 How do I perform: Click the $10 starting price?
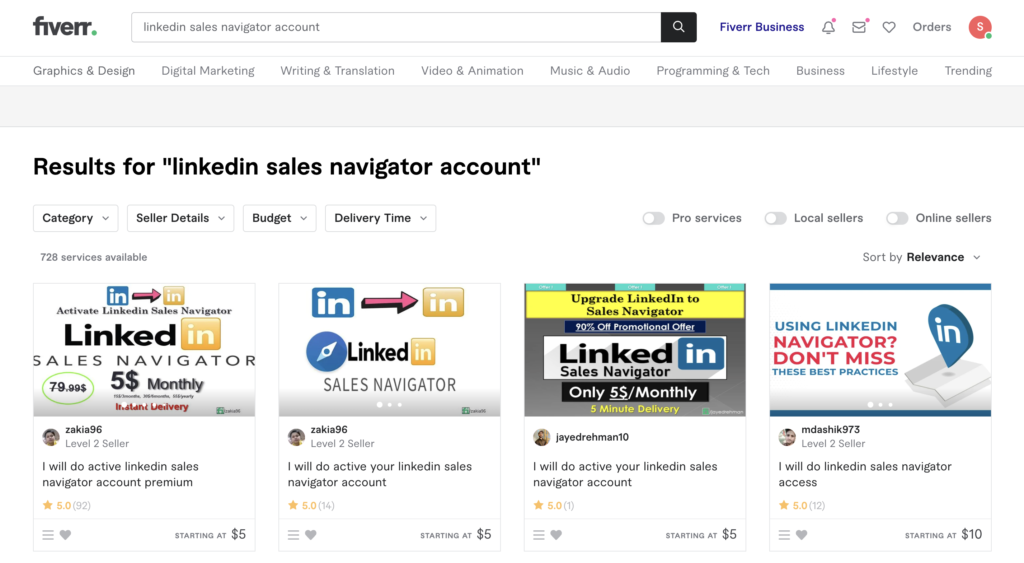972,535
